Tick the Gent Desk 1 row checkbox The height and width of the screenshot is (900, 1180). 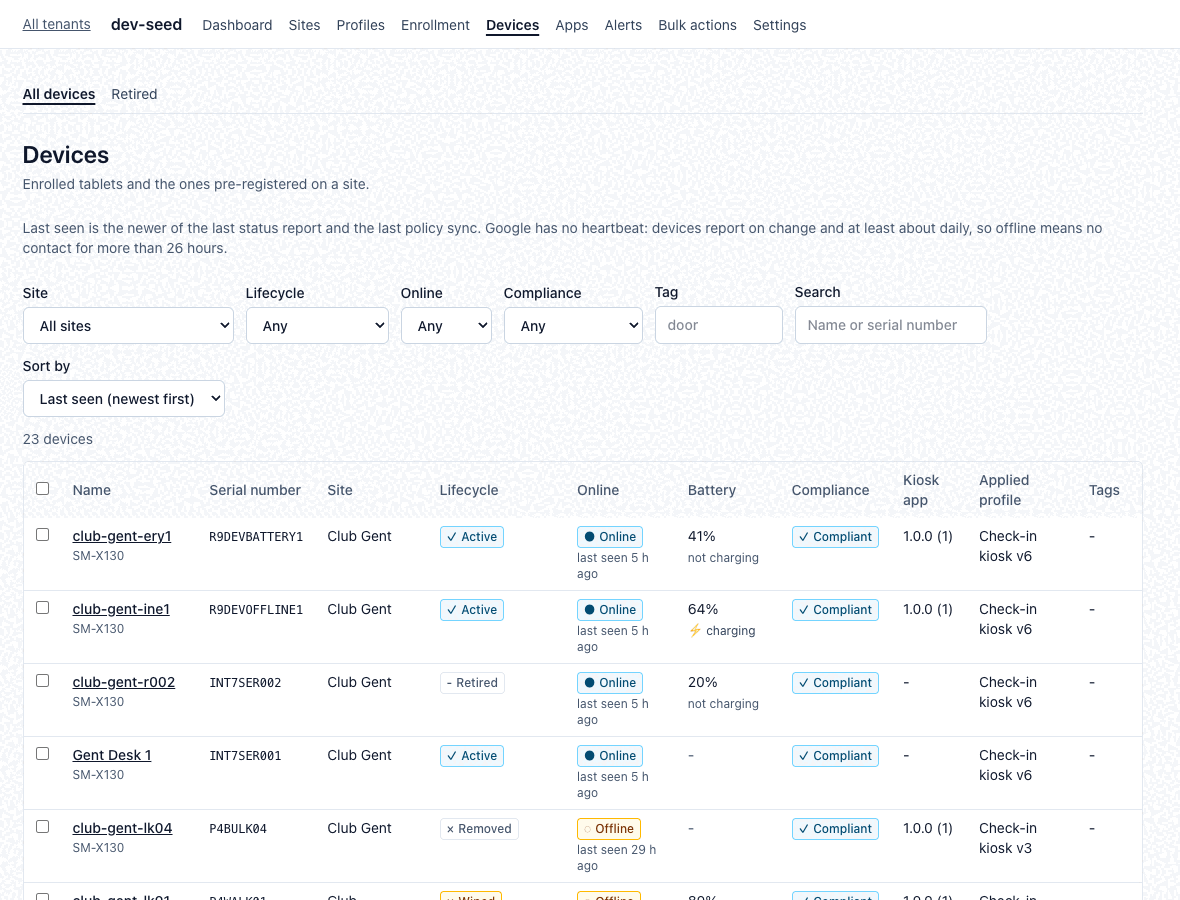43,753
